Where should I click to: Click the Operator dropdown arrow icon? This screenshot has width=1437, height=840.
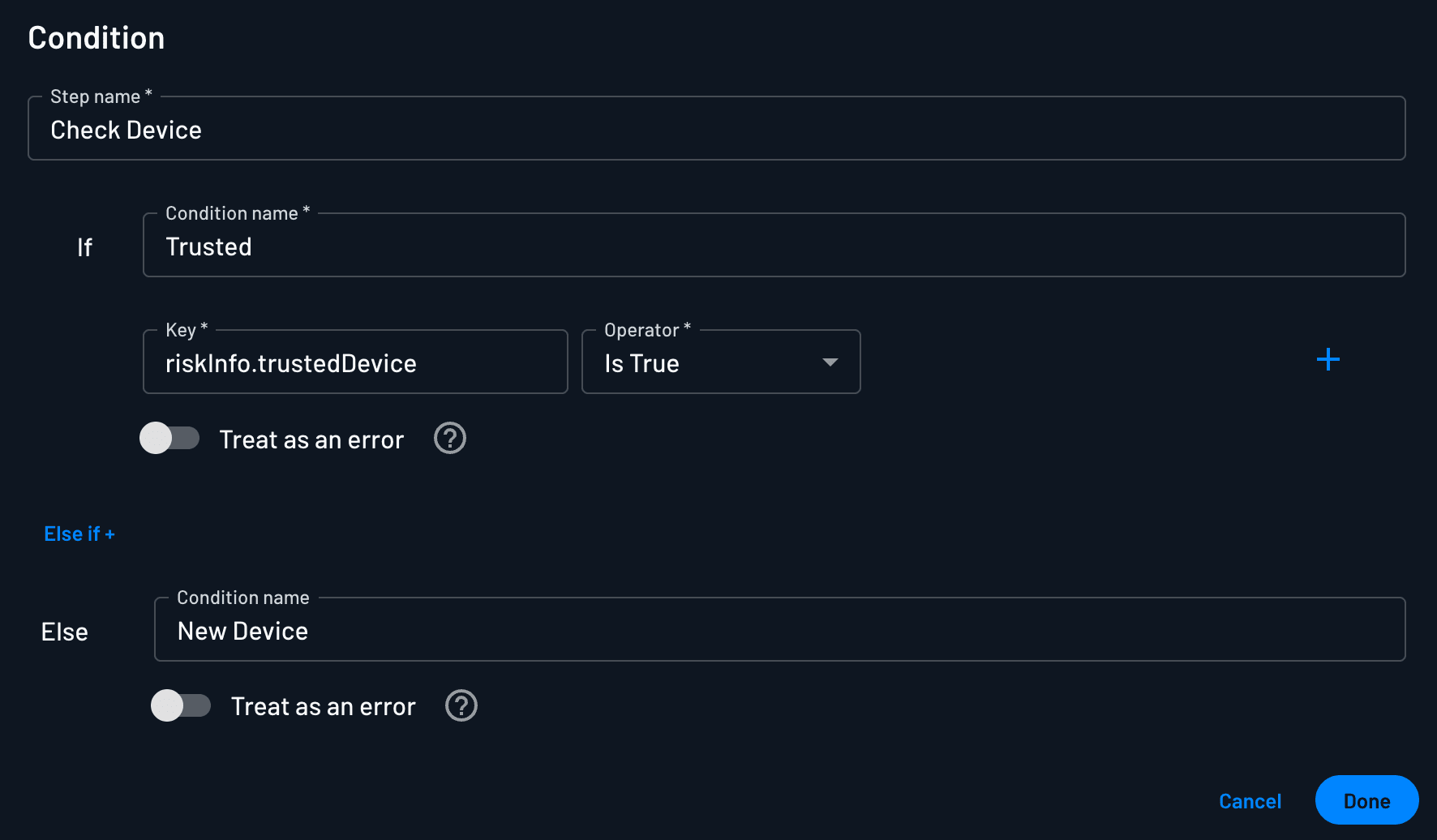pos(830,363)
